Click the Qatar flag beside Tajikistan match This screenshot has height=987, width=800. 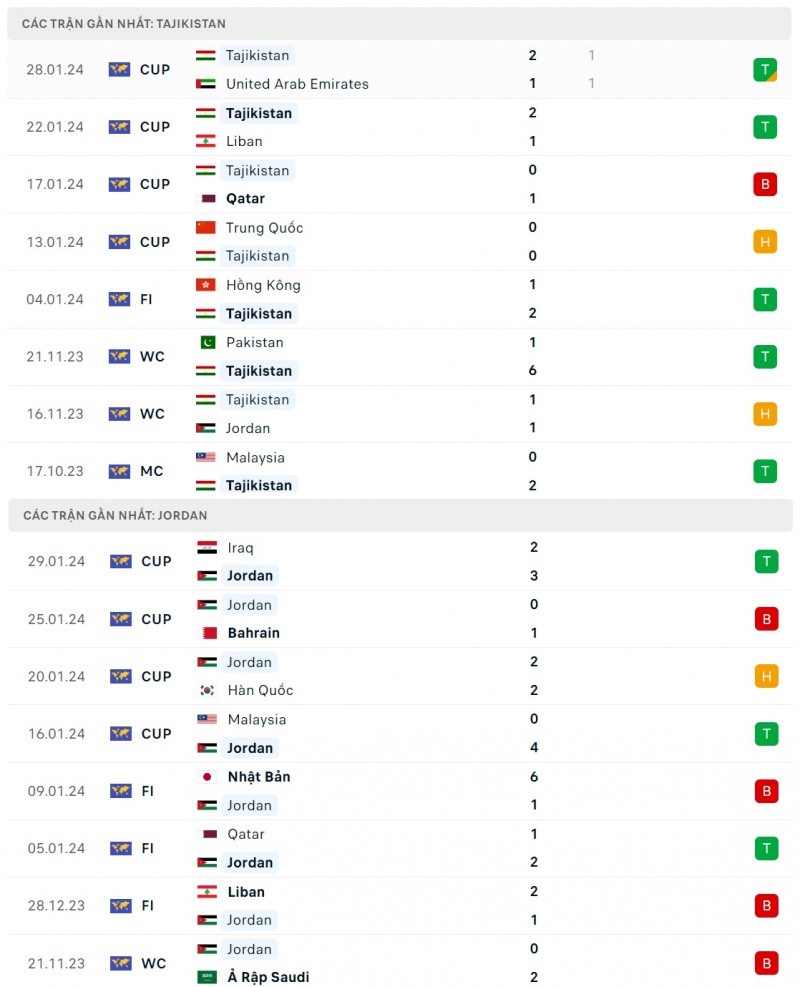point(208,199)
